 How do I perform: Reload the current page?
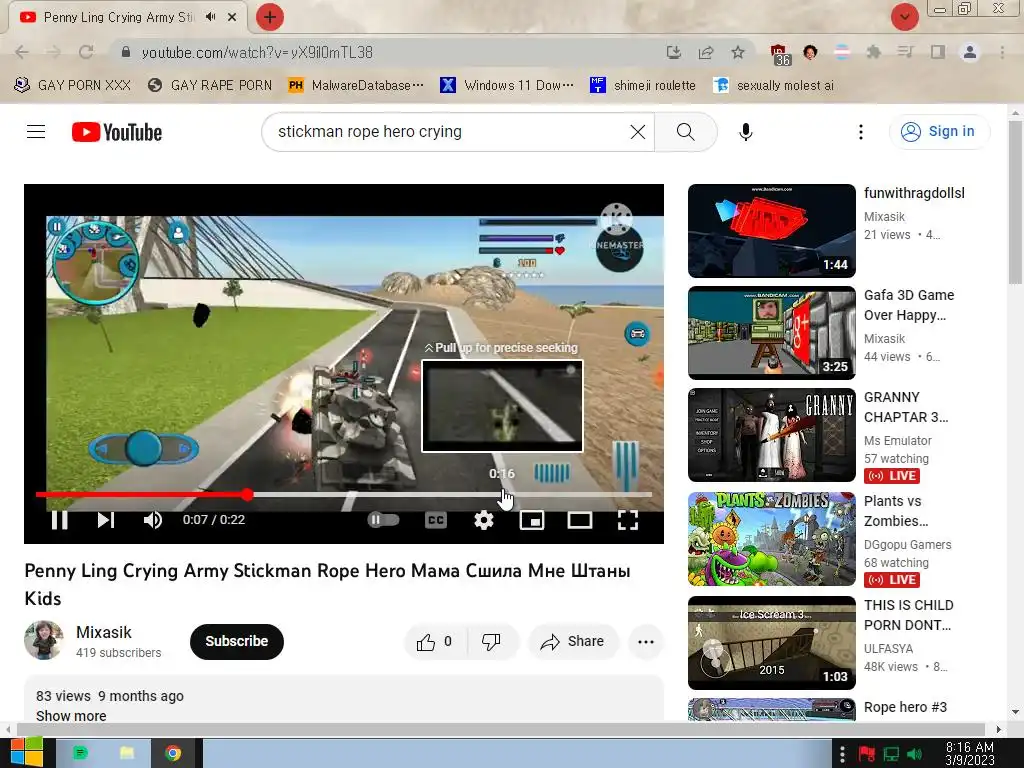pos(86,52)
